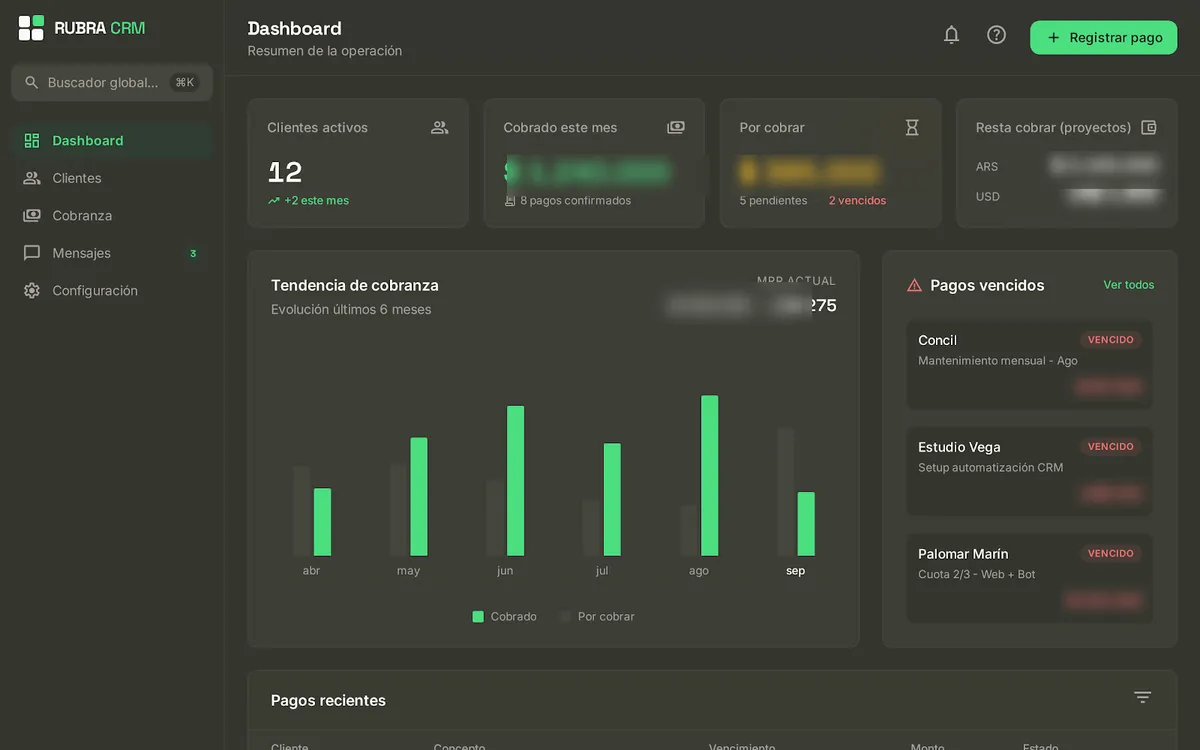
Task: Click the USD label in Resta cobrar
Action: coord(988,197)
